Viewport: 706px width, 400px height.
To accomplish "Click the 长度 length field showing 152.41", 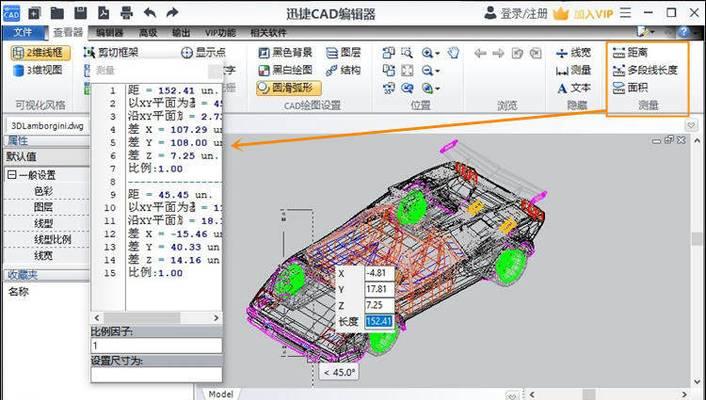I will (x=379, y=322).
